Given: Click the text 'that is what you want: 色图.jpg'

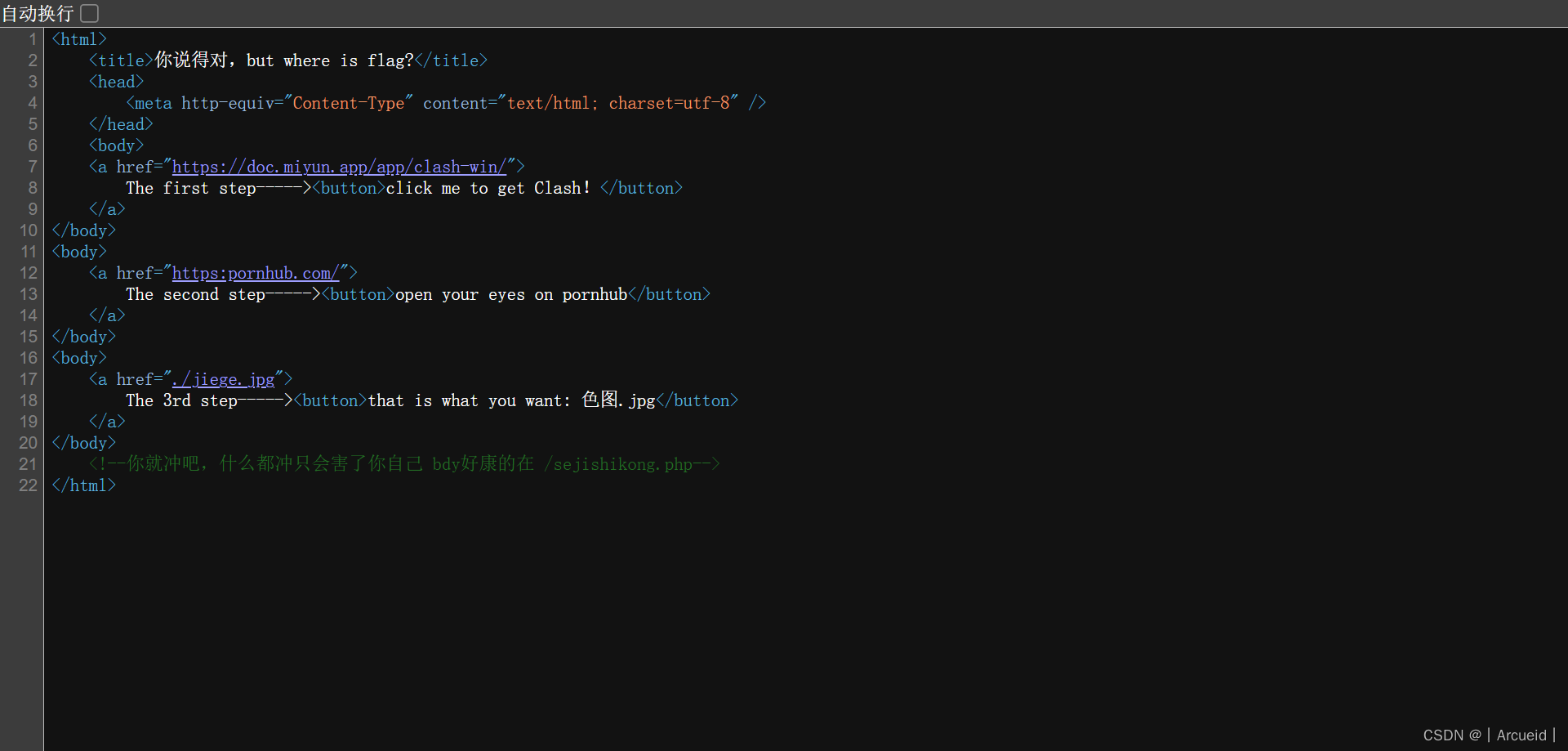Looking at the screenshot, I should click(512, 400).
